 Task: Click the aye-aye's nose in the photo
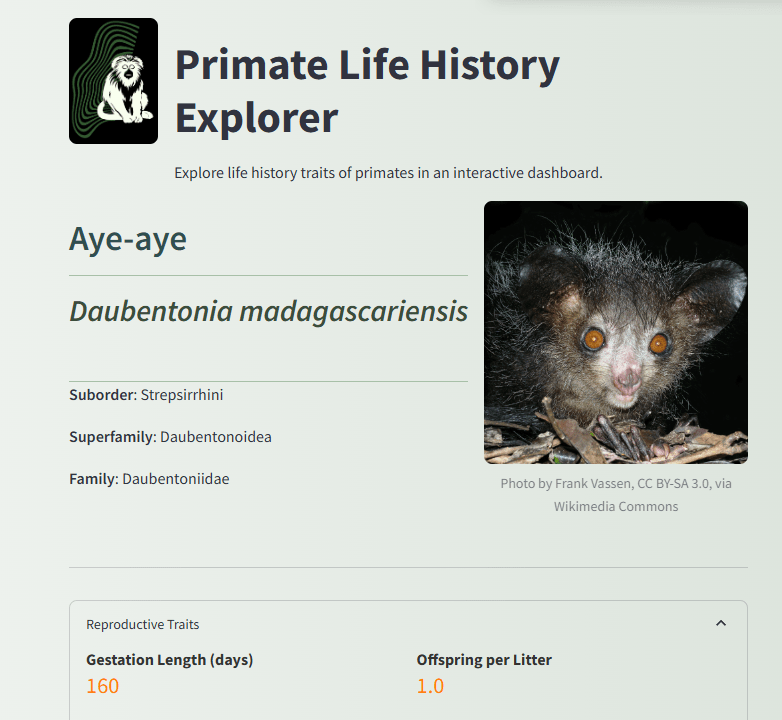627,380
